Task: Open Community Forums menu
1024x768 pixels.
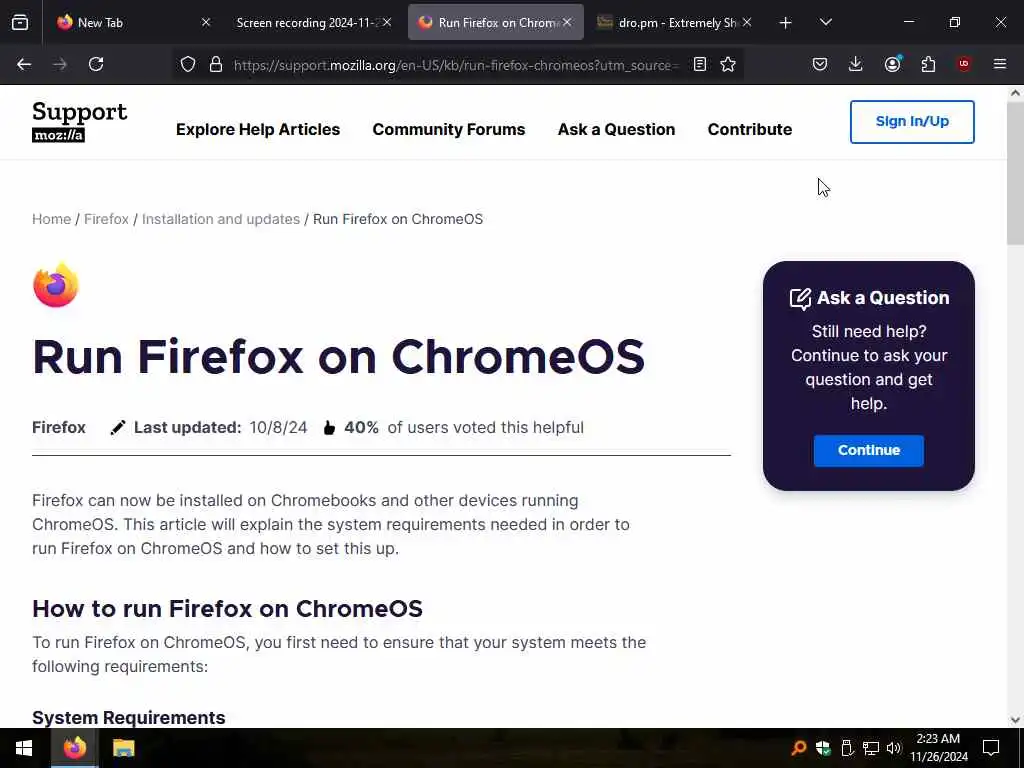Action: point(449,129)
